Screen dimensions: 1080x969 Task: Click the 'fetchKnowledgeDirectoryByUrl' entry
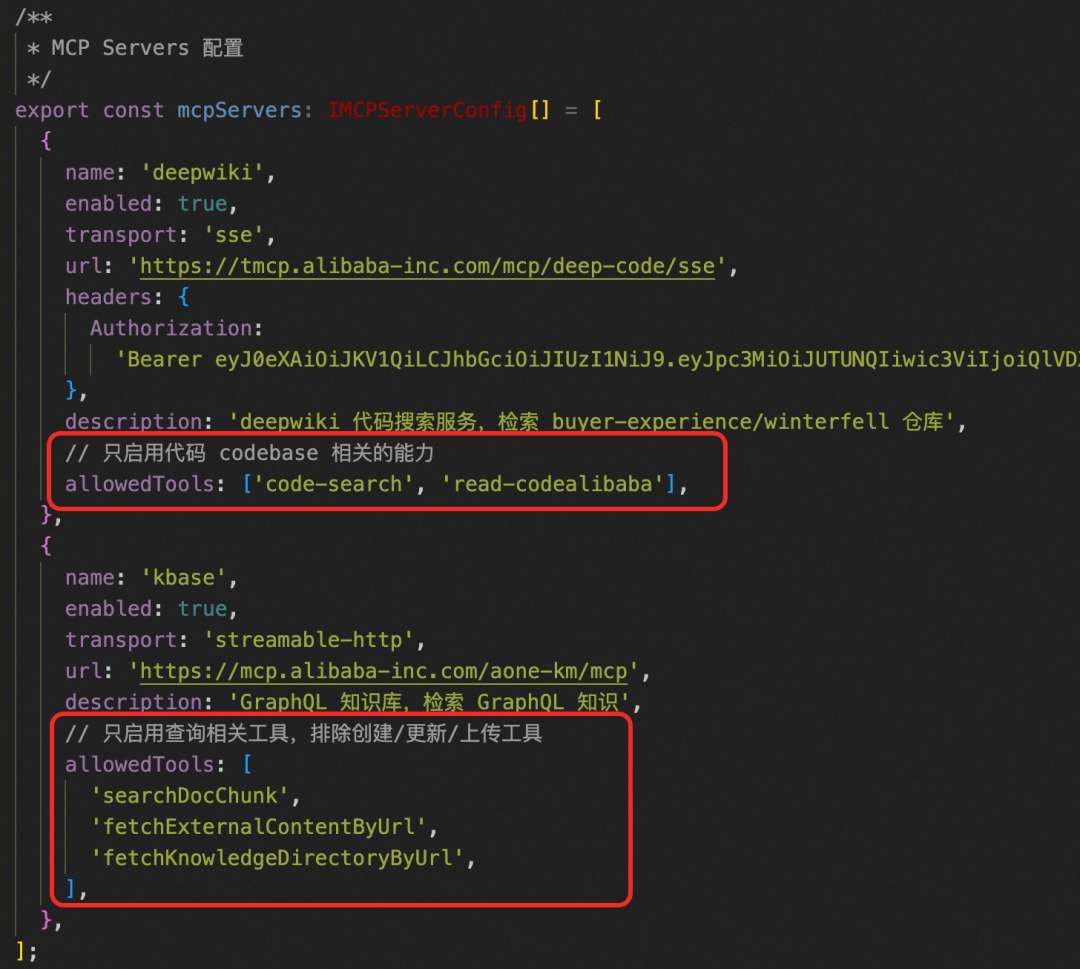click(278, 858)
